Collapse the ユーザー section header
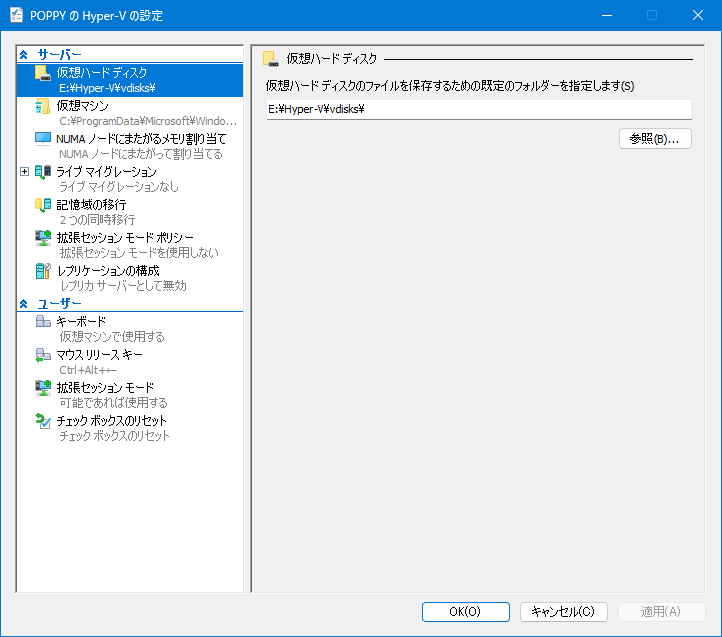 coord(24,303)
